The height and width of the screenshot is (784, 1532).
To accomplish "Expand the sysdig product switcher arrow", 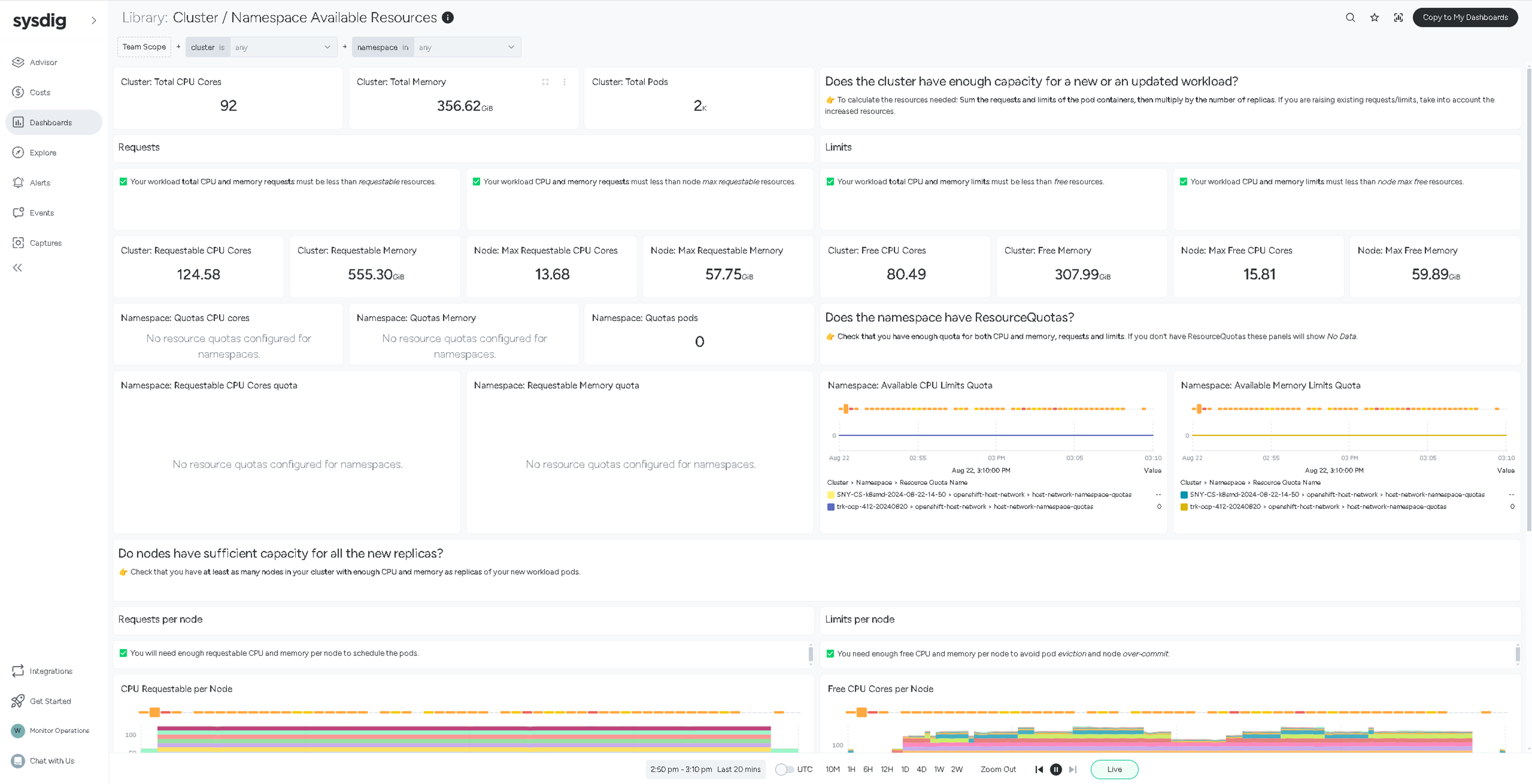I will 94,21.
